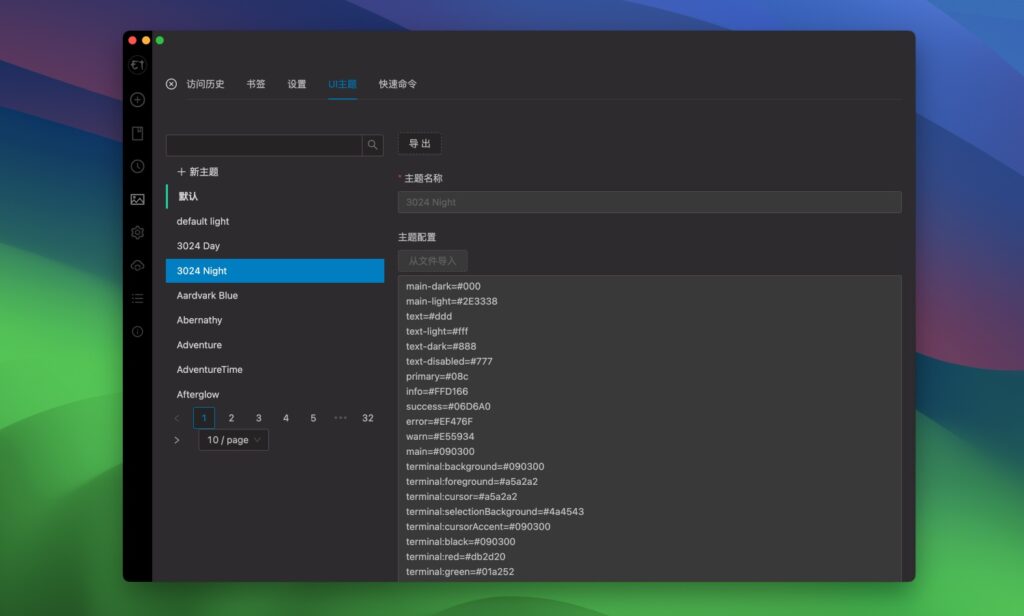
Task: Switch to the 设置 tab
Action: tap(296, 84)
